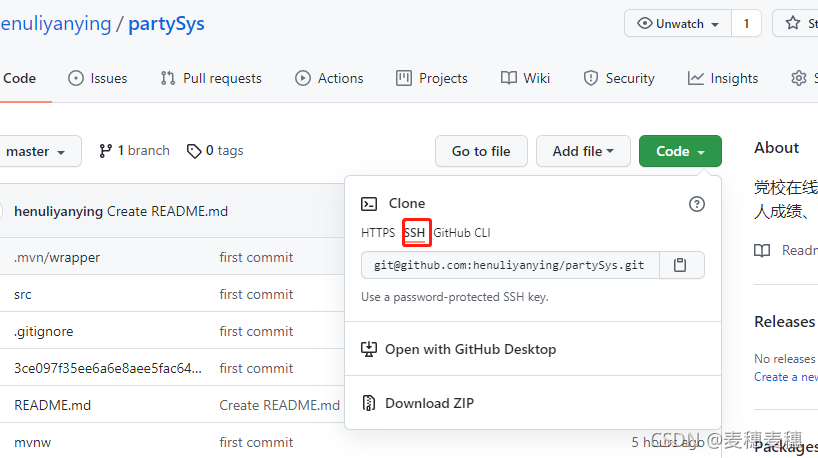Screen dimensions: 818x458
Task: Click the branch icon beside 1 branch
Action: 105,151
